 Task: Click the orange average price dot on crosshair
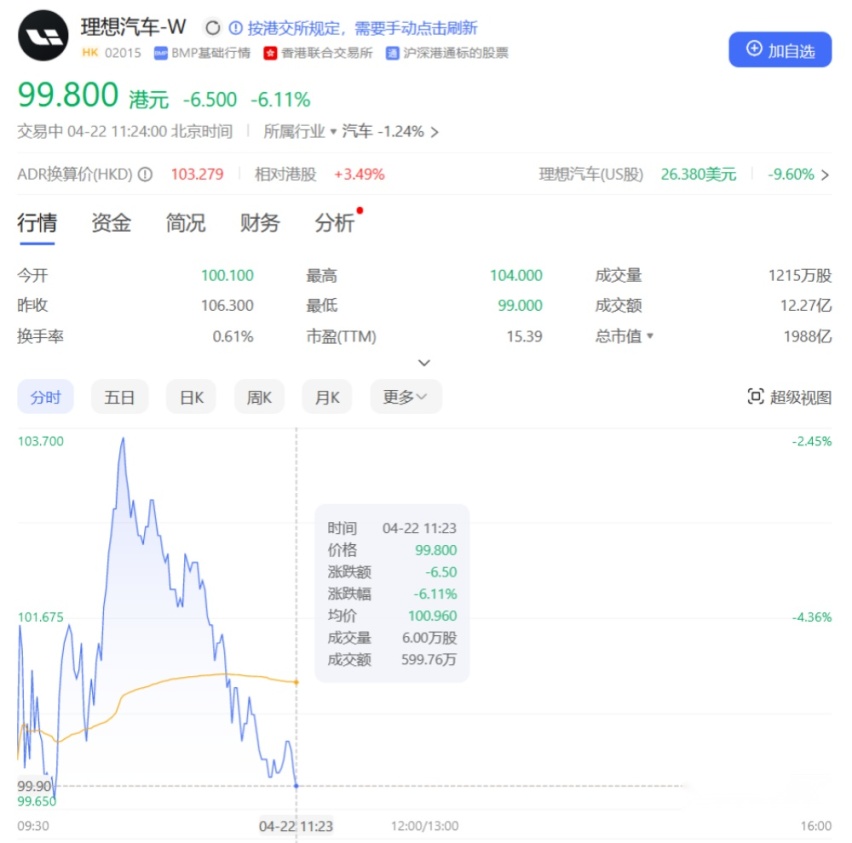296,682
